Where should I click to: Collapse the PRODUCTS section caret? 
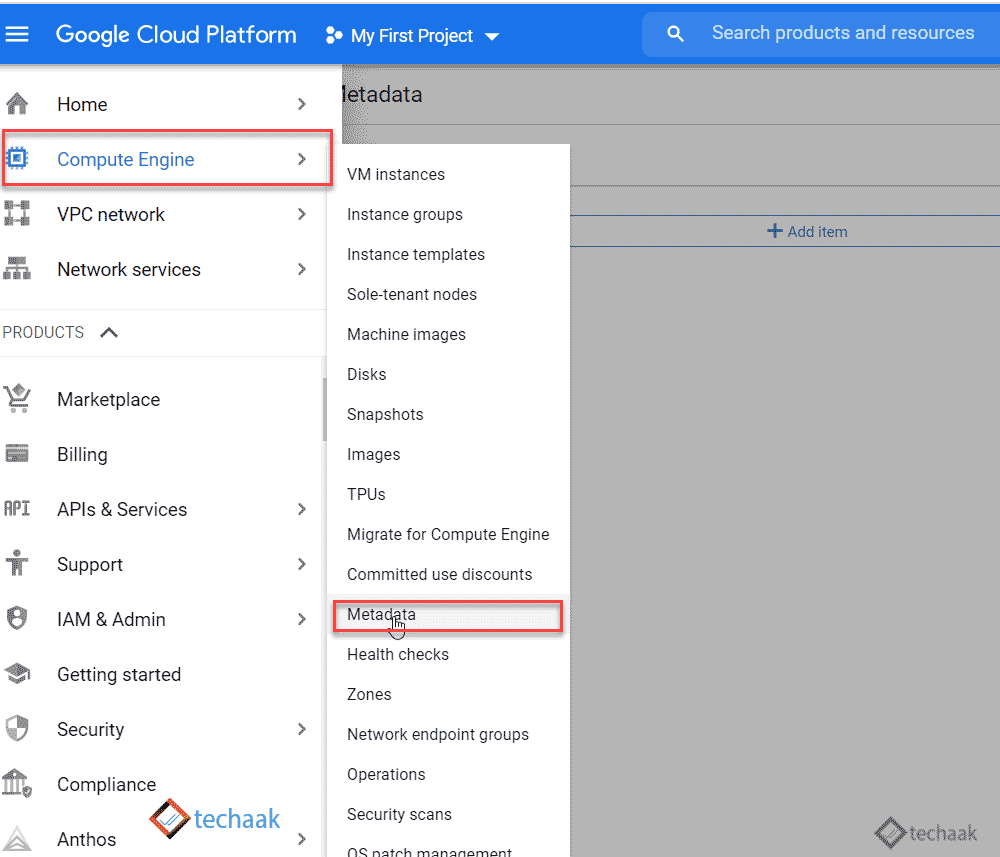[x=109, y=332]
